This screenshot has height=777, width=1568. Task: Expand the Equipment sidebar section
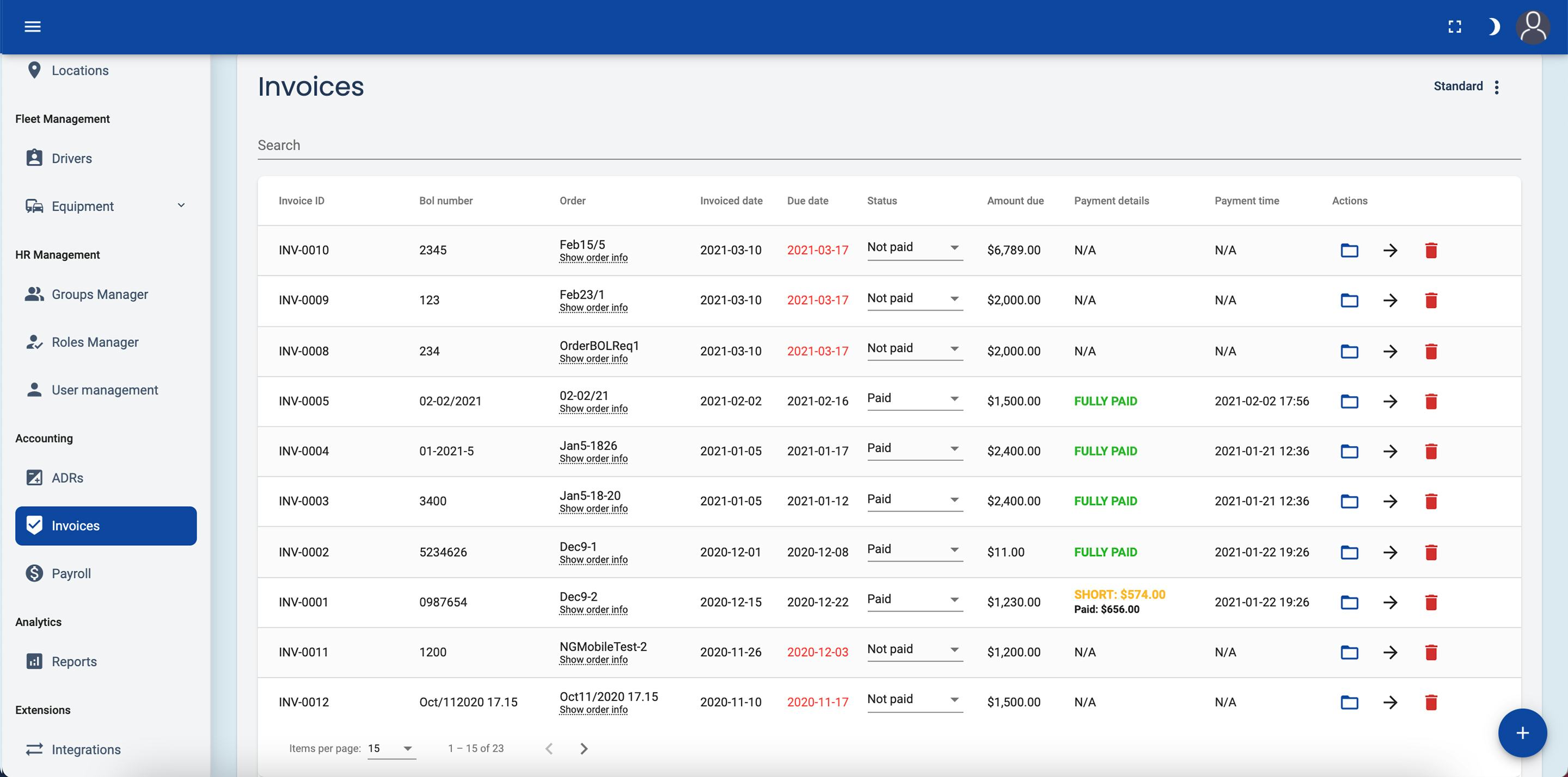tap(181, 206)
